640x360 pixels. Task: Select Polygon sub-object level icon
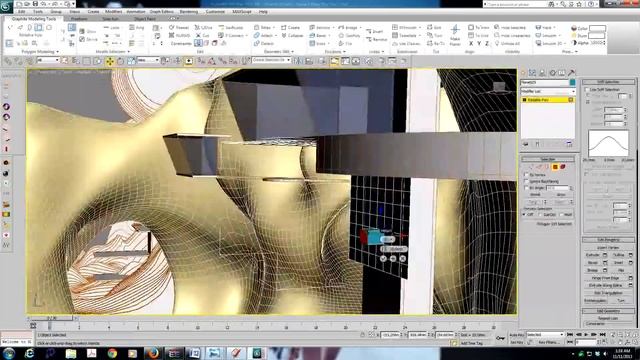pos(555,167)
